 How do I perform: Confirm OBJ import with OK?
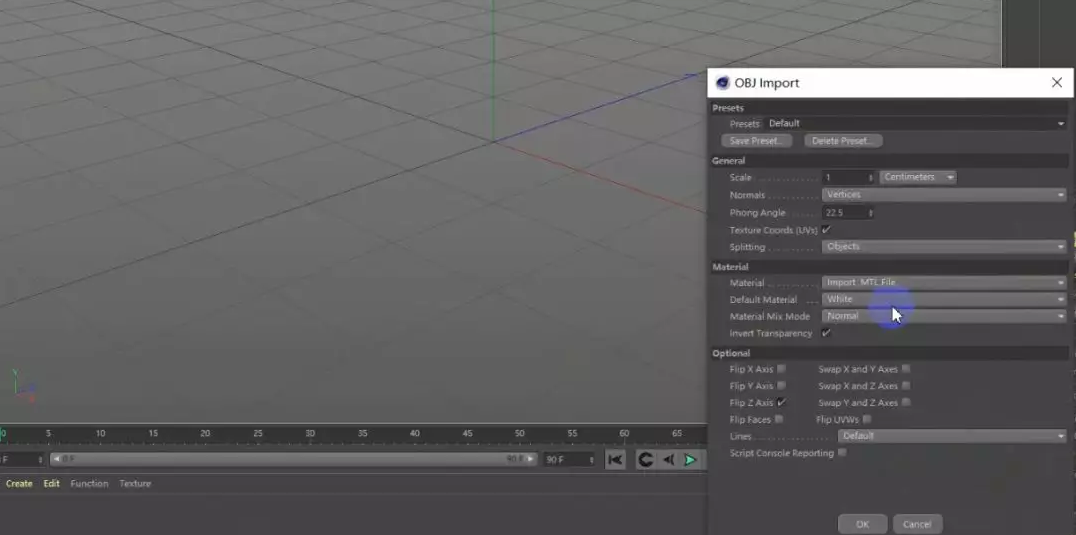coord(863,524)
